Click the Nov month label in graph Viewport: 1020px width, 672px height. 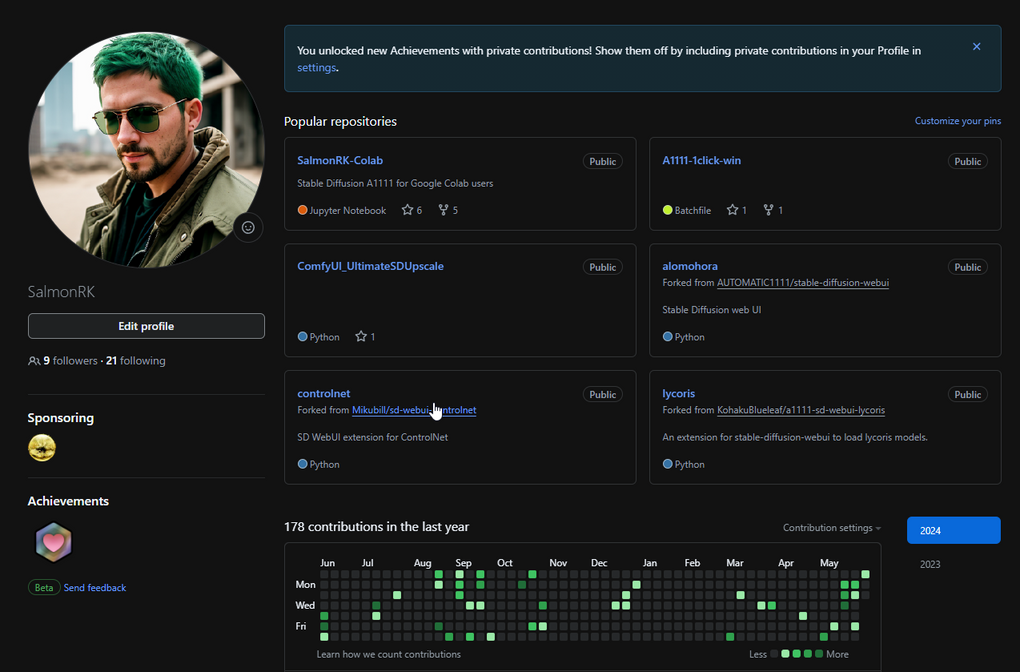[558, 563]
